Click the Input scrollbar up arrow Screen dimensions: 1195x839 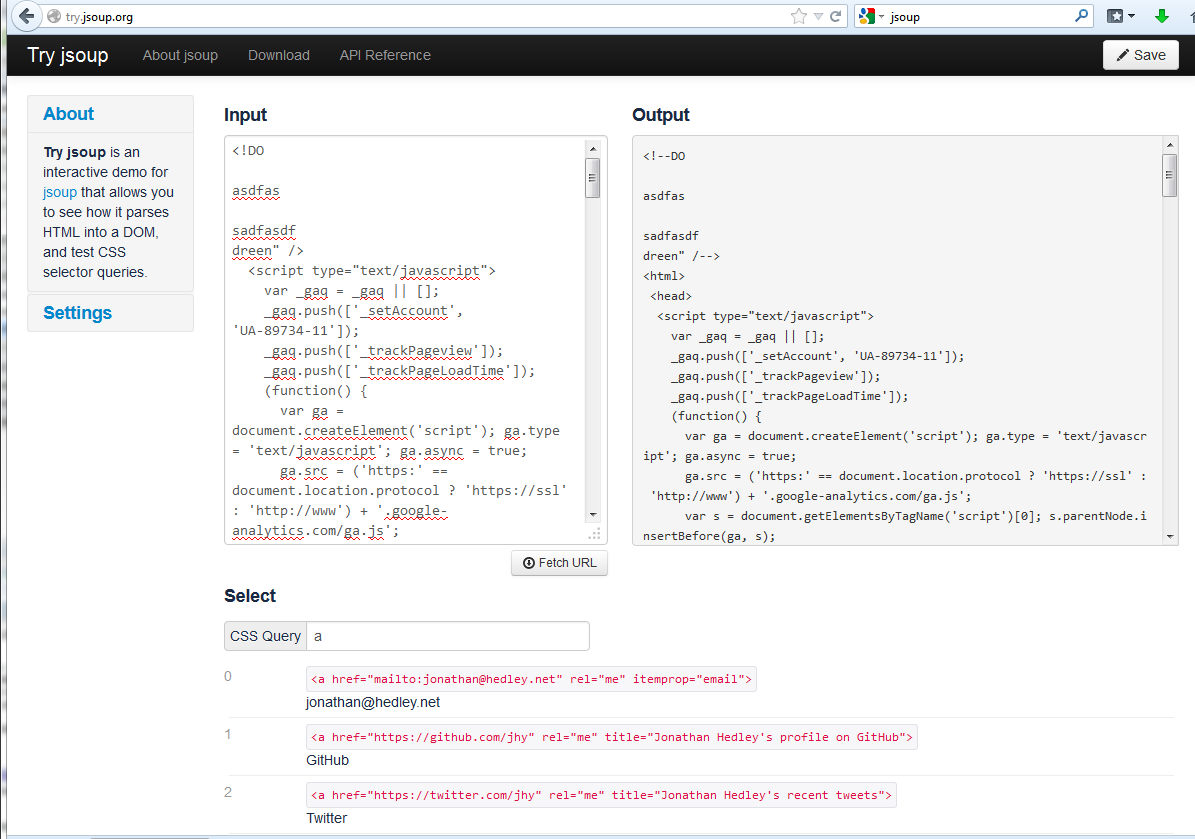tap(592, 148)
